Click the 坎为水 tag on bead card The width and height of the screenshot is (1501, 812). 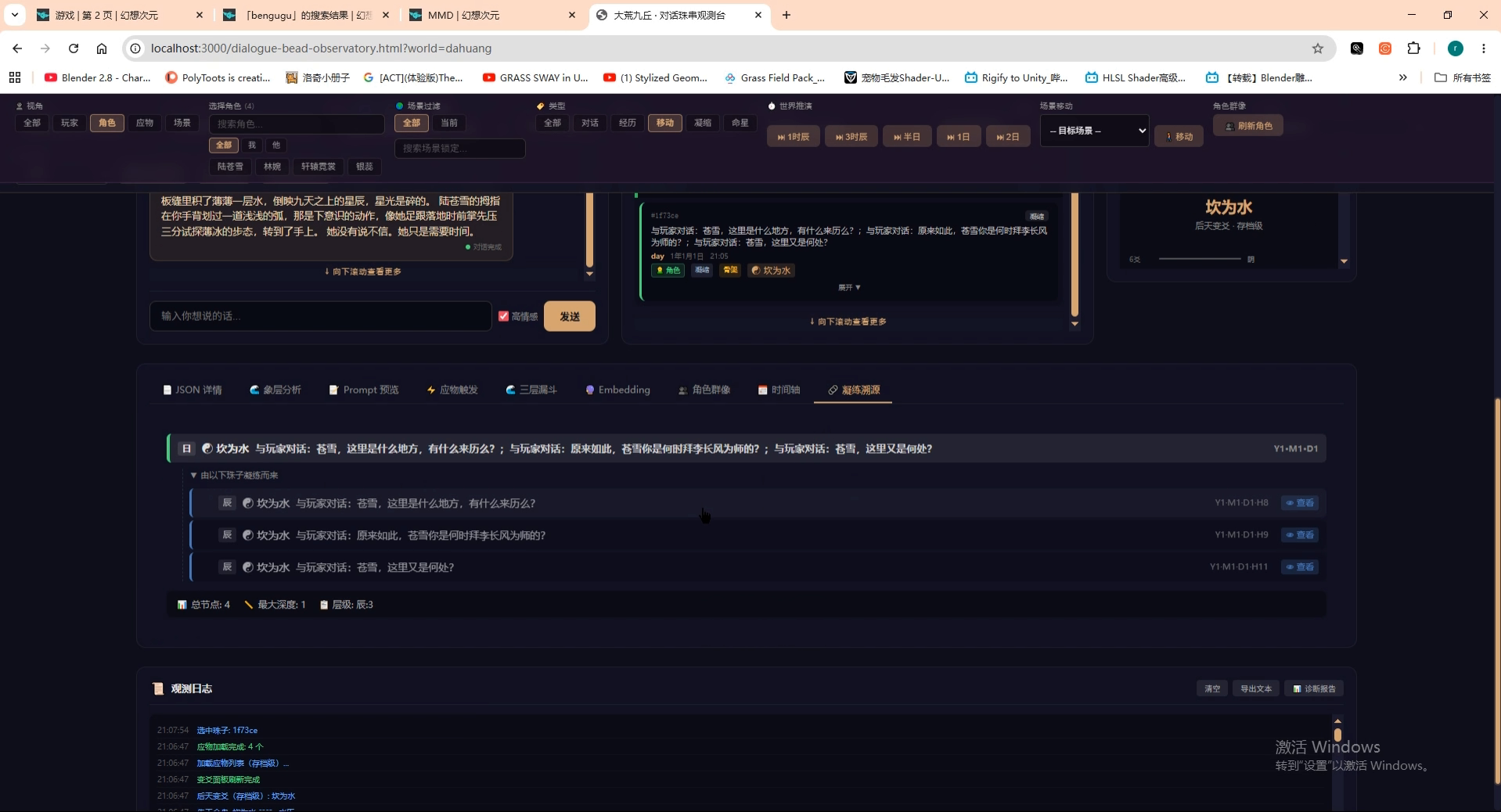pyautogui.click(x=771, y=270)
